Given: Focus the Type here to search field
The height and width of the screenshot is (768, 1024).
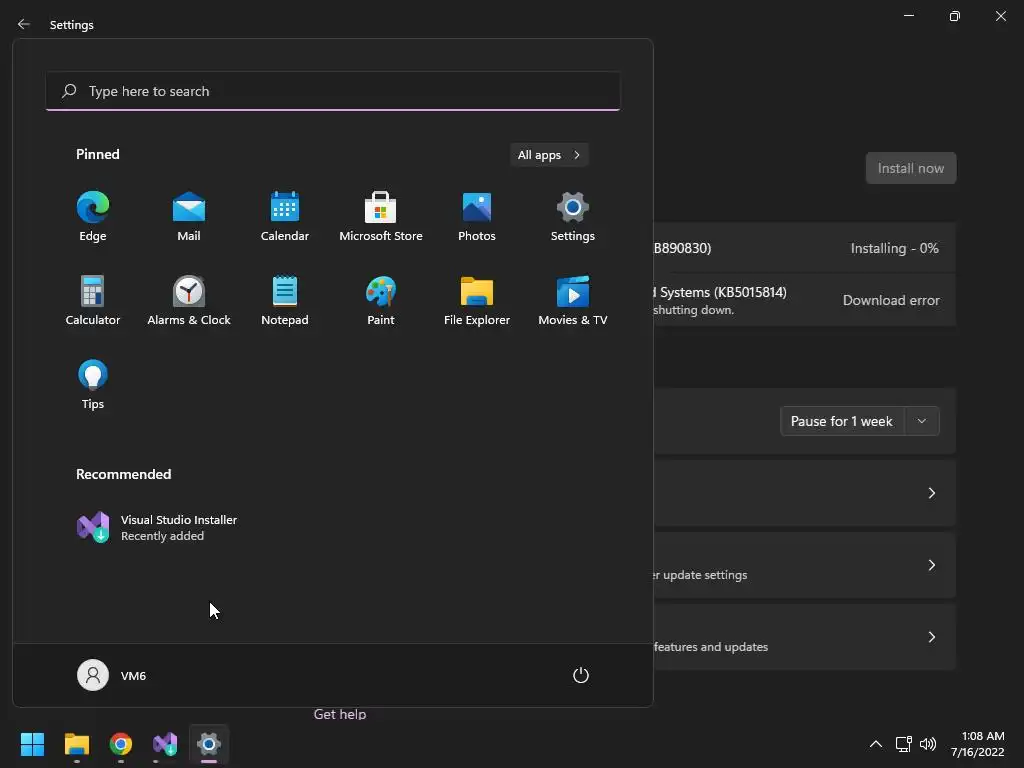Looking at the screenshot, I should click(333, 91).
